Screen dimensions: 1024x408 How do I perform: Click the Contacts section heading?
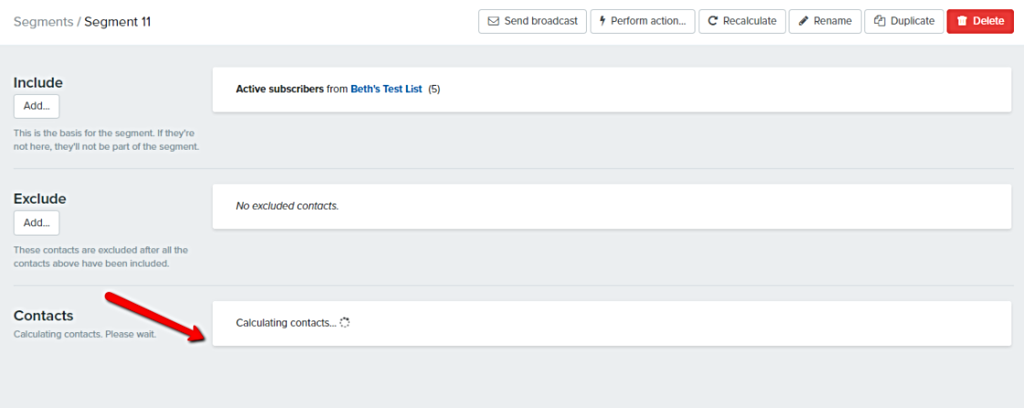tap(43, 315)
